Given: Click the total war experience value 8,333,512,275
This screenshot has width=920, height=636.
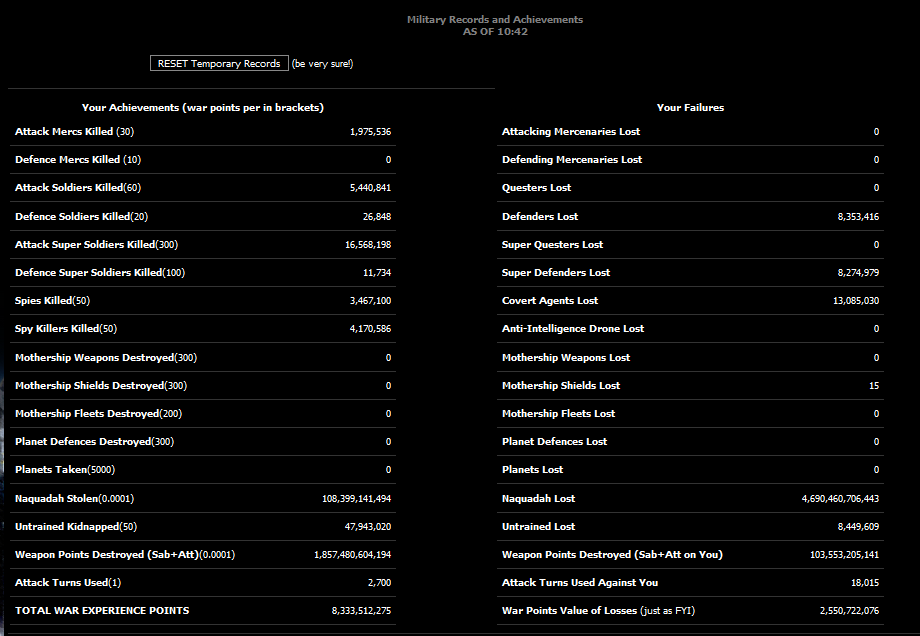Looking at the screenshot, I should 361,611.
